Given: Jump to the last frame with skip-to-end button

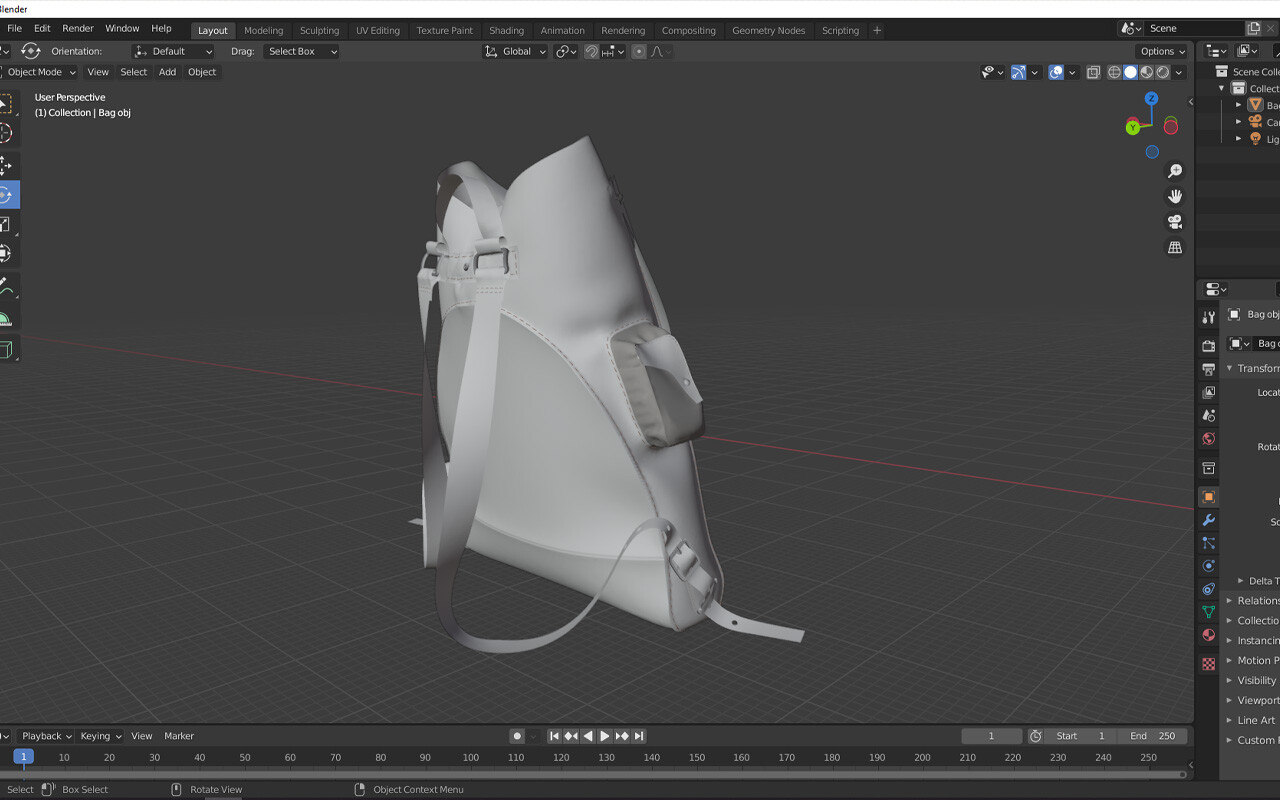Looking at the screenshot, I should tap(639, 736).
